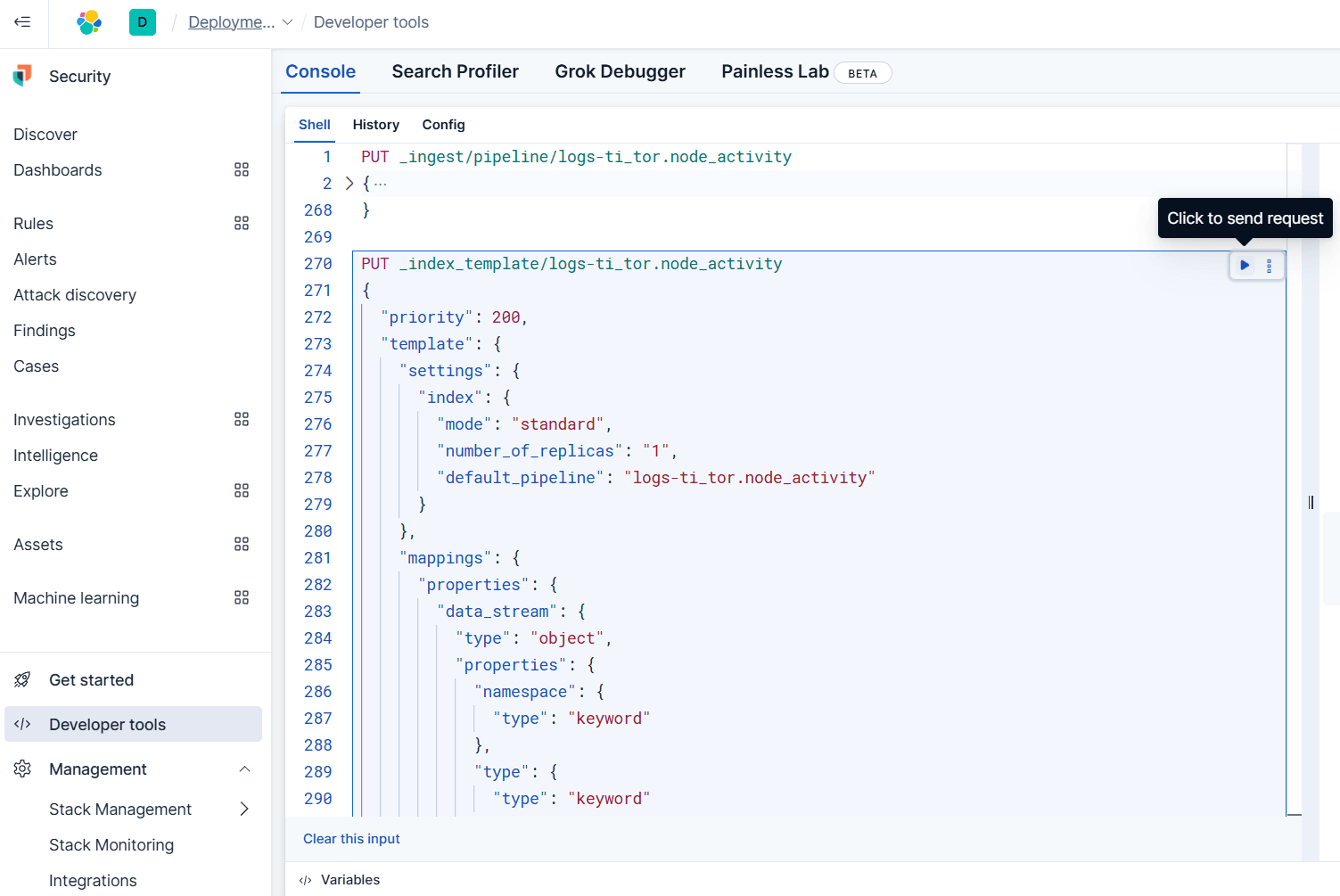Open the Explore submenu grid icon
Screen dimensions: 1340x896
[242, 490]
